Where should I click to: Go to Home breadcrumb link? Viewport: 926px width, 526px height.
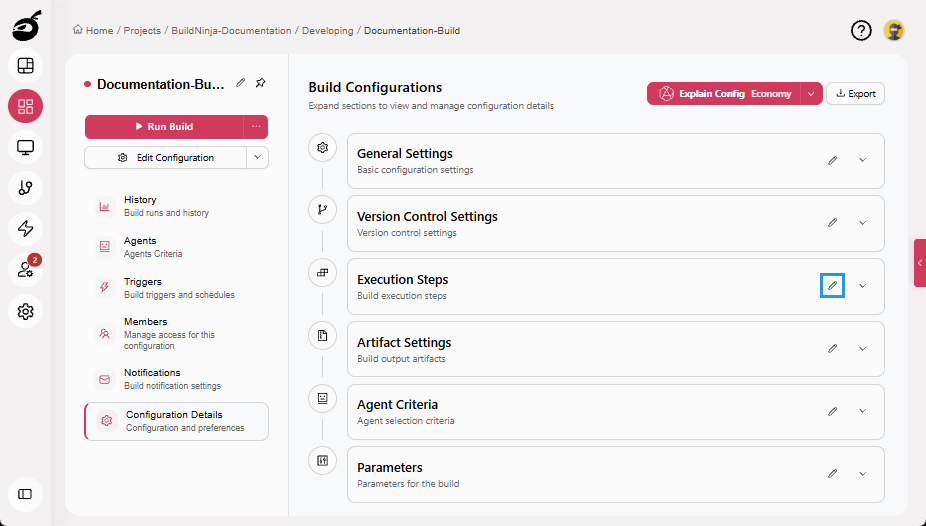[x=93, y=30]
